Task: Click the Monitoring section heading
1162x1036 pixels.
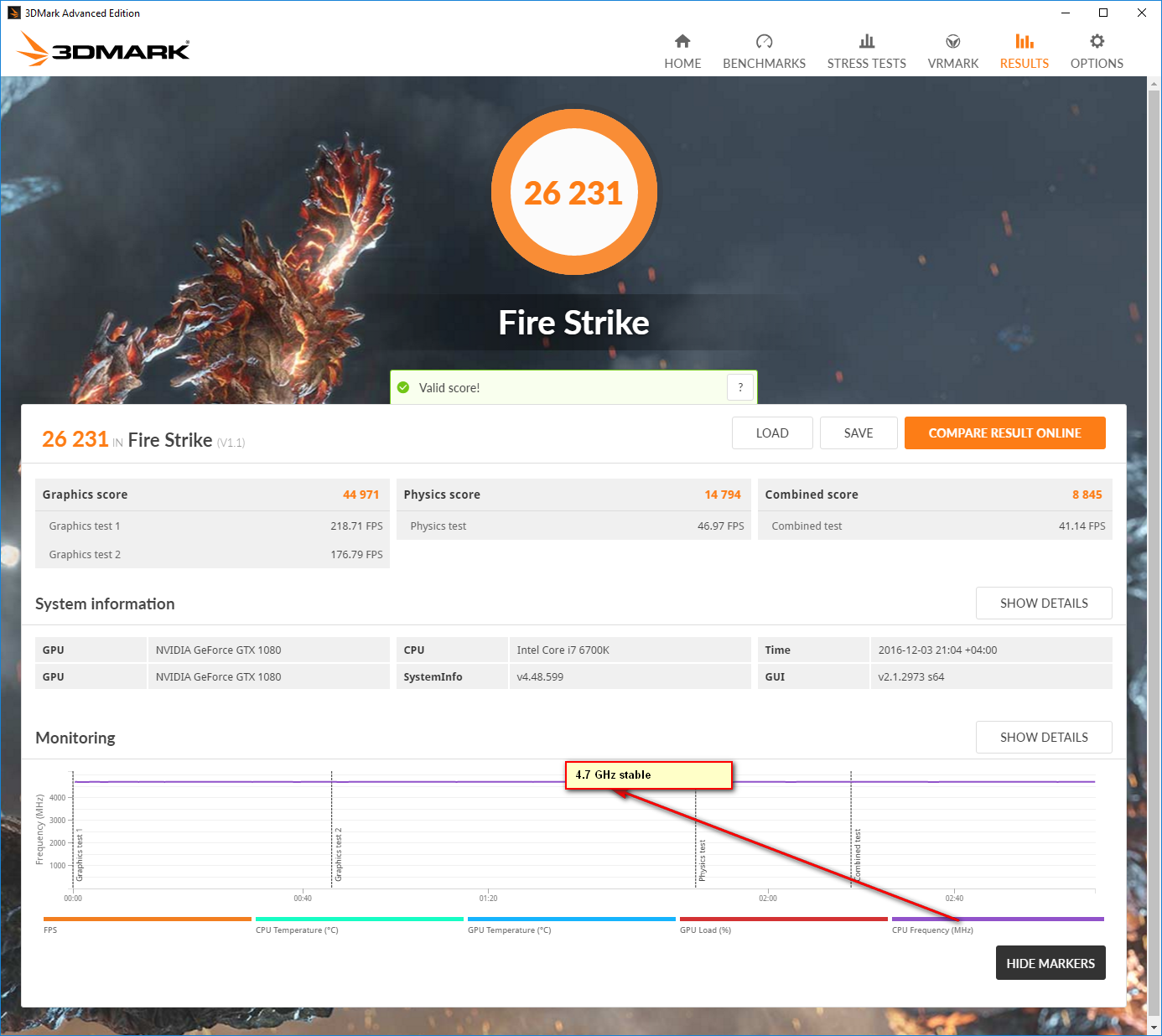Action: pos(75,738)
